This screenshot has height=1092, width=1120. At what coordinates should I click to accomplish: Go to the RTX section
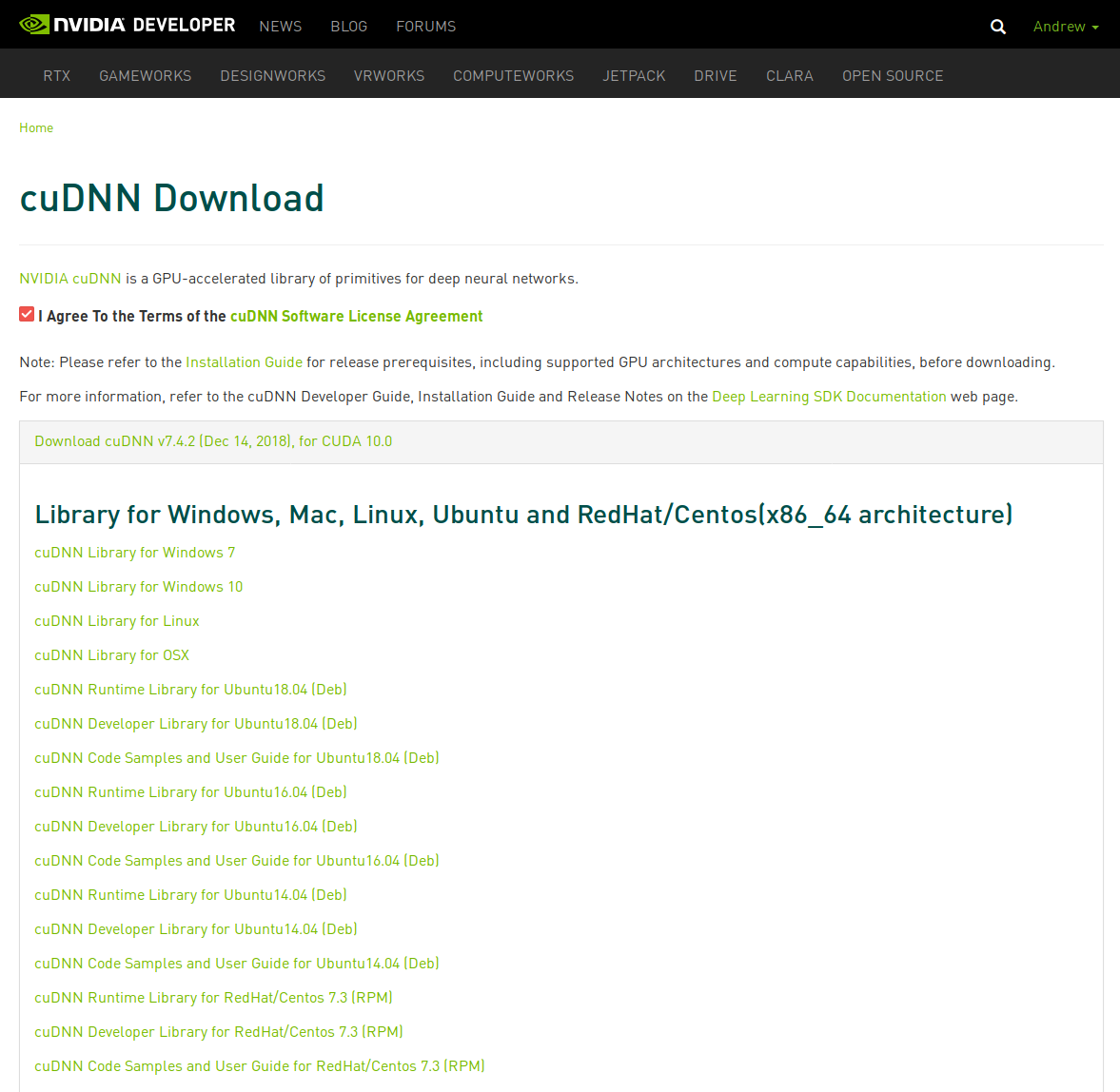tap(56, 76)
